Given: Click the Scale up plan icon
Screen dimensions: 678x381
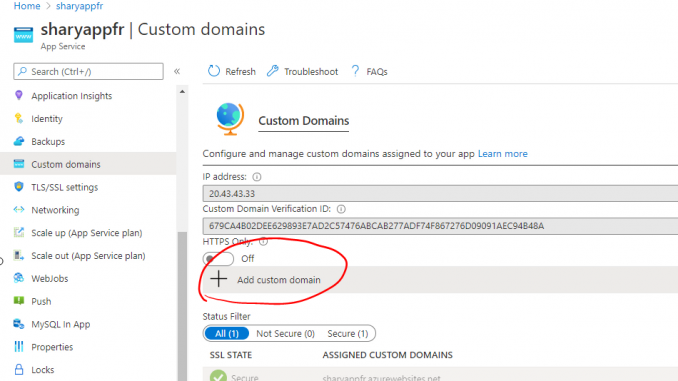Looking at the screenshot, I should [x=19, y=232].
